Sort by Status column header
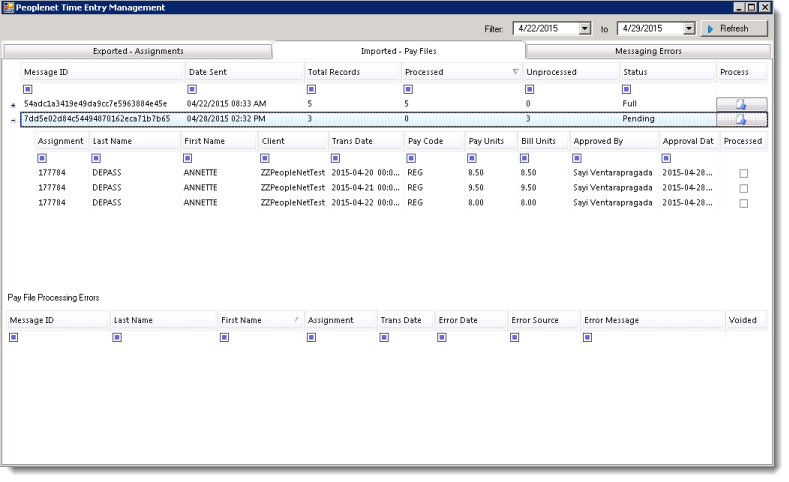This screenshot has height=482, width=789. [x=668, y=72]
